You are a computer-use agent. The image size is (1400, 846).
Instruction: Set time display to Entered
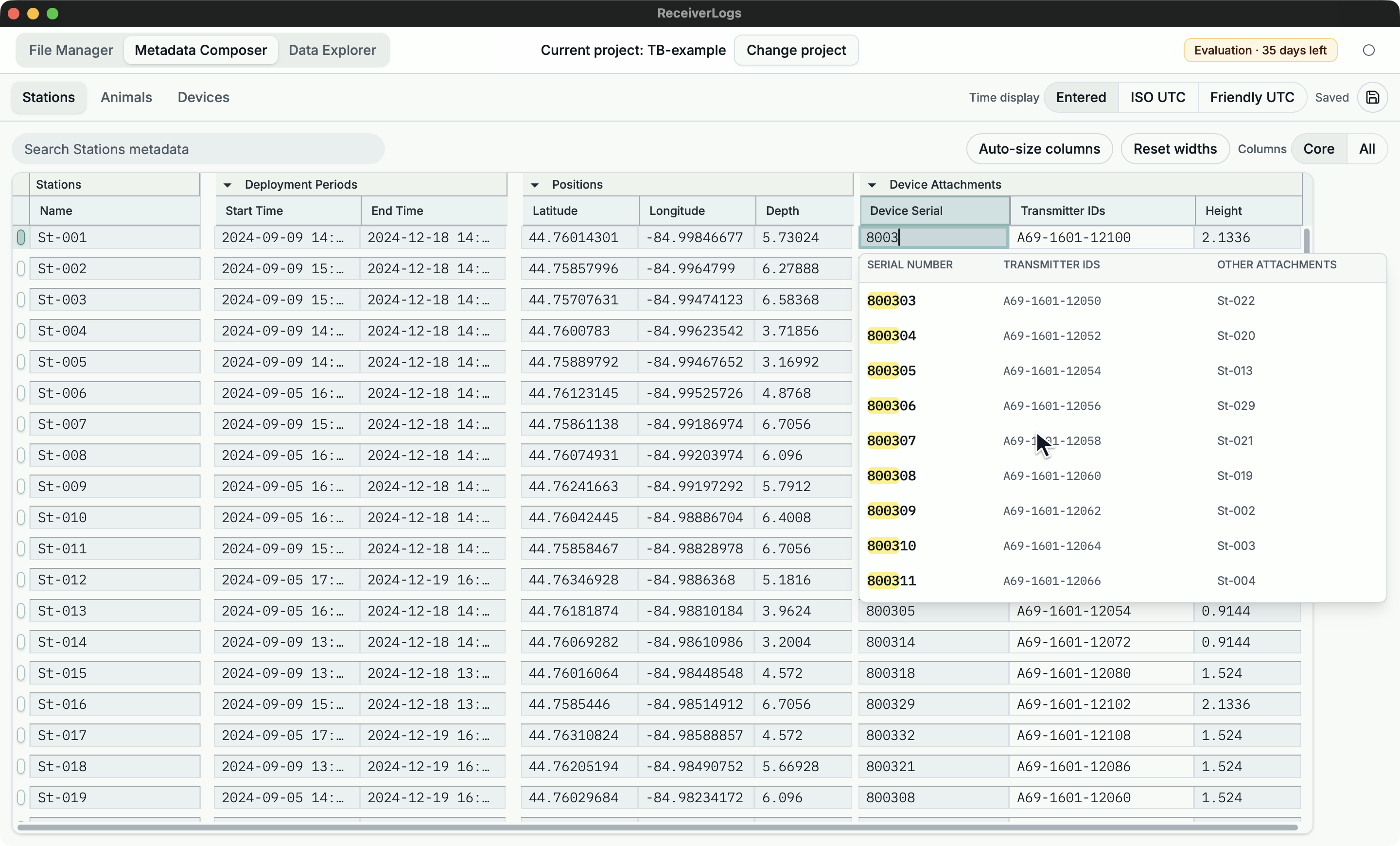pos(1081,97)
